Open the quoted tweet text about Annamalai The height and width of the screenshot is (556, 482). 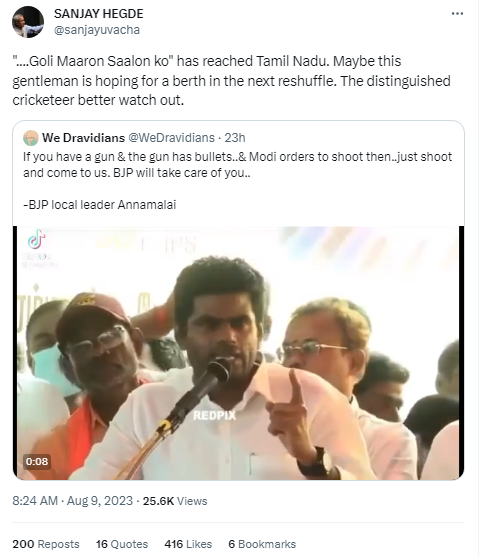[237, 180]
